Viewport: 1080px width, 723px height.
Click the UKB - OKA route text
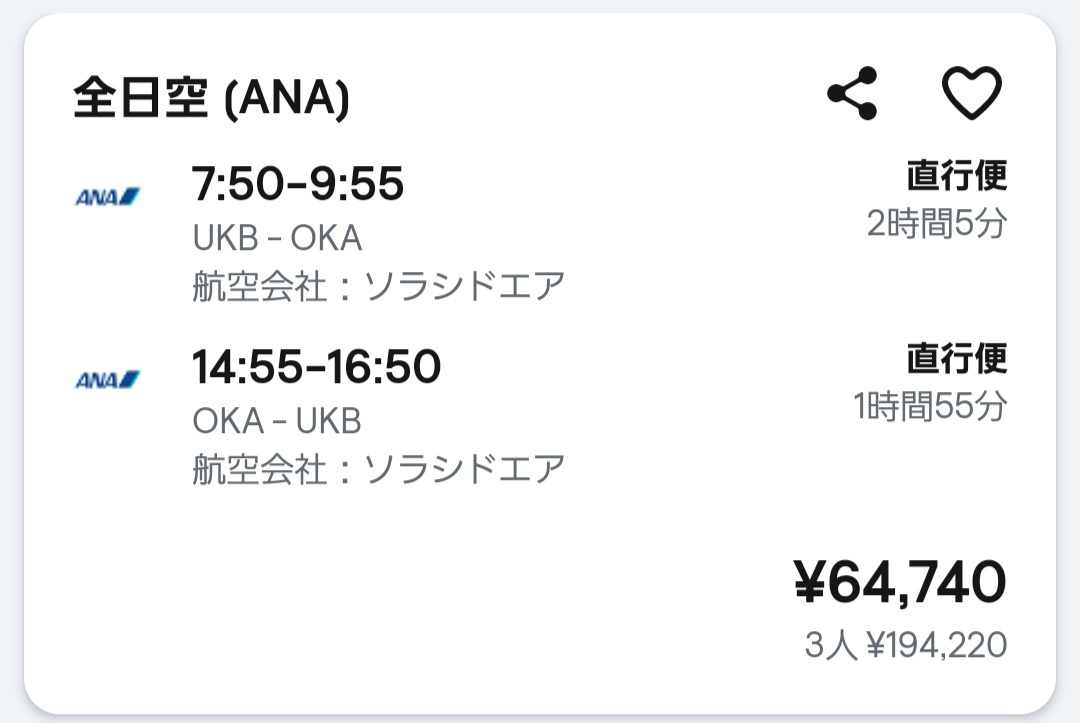(x=277, y=238)
